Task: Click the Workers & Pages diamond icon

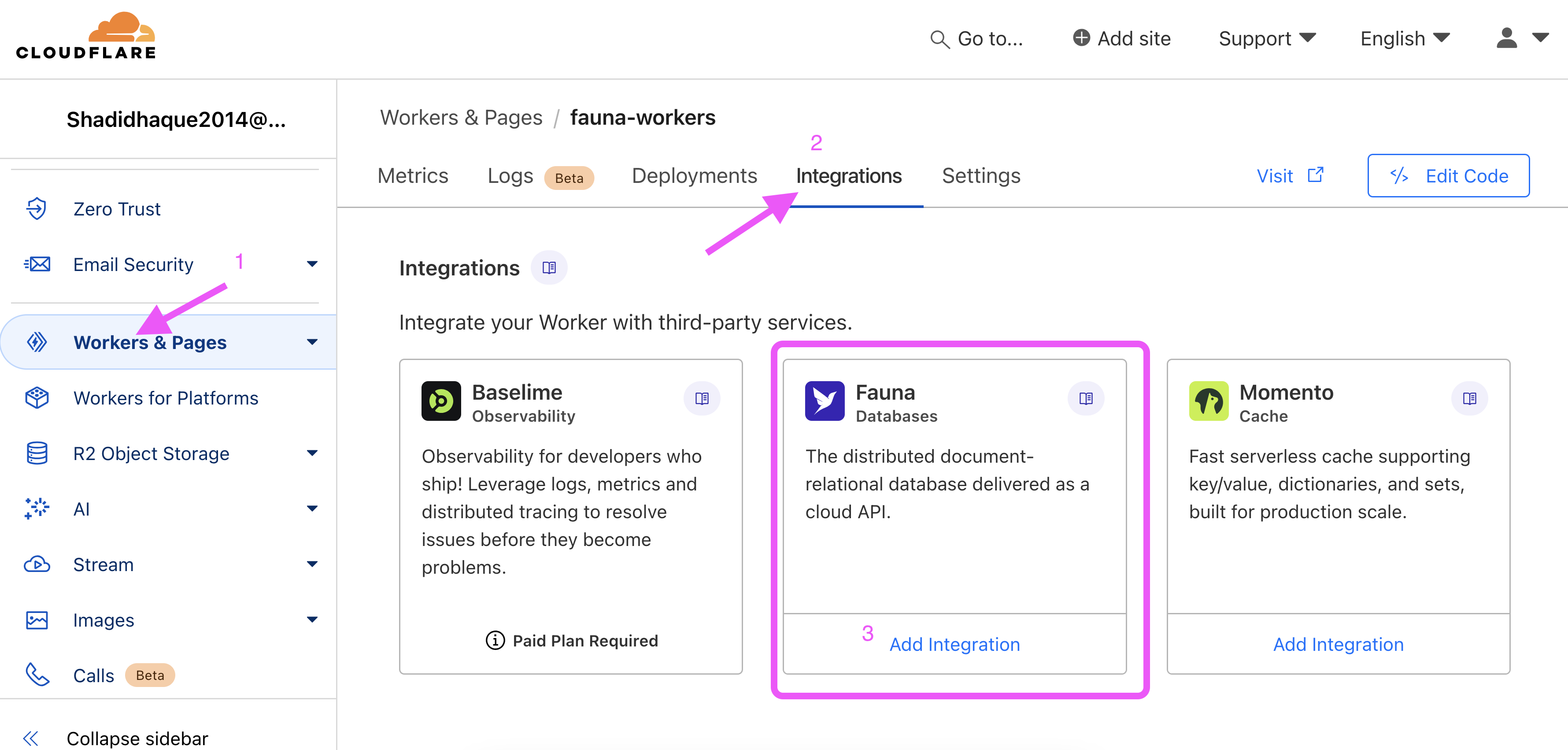Action: [x=37, y=342]
